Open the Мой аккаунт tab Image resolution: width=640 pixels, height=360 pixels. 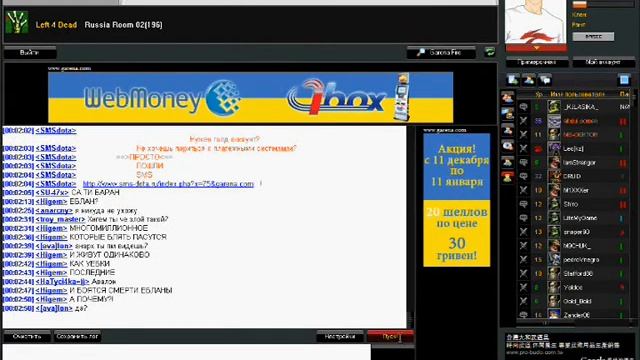[604, 62]
